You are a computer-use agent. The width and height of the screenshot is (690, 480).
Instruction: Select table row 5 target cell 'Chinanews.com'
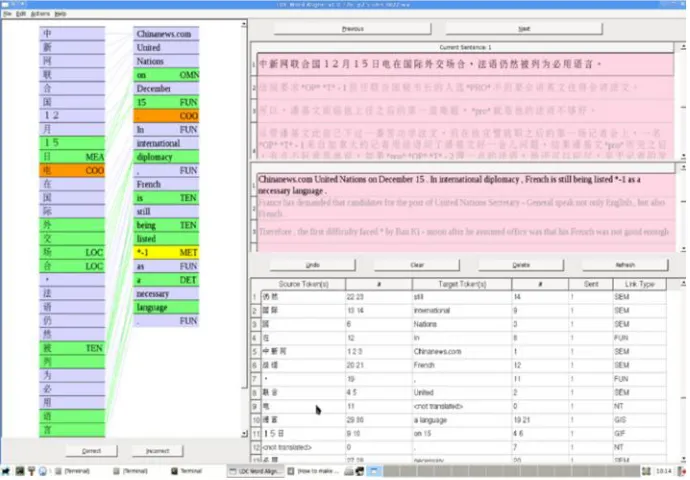(x=462, y=352)
